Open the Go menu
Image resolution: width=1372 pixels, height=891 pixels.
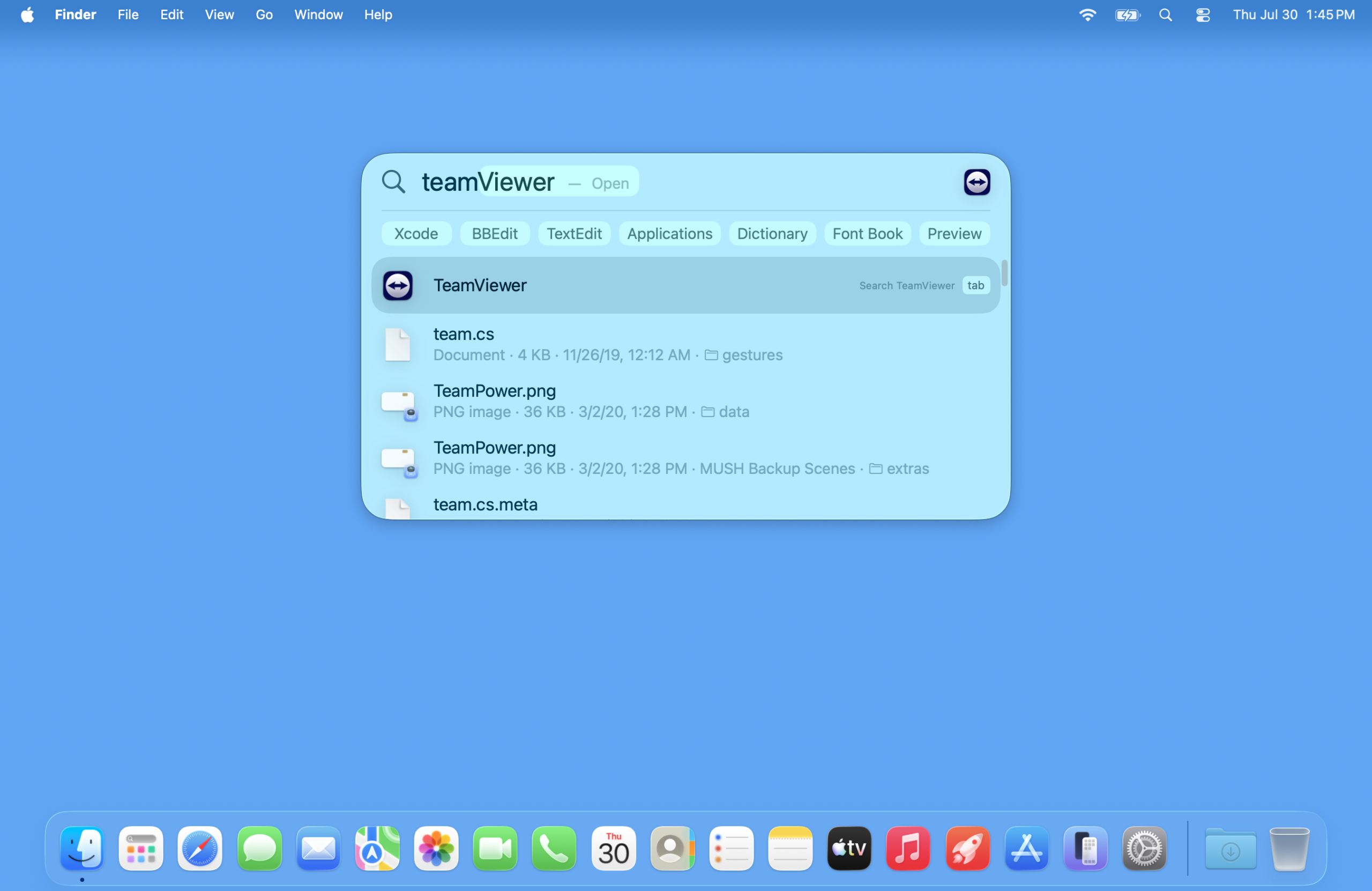tap(264, 14)
